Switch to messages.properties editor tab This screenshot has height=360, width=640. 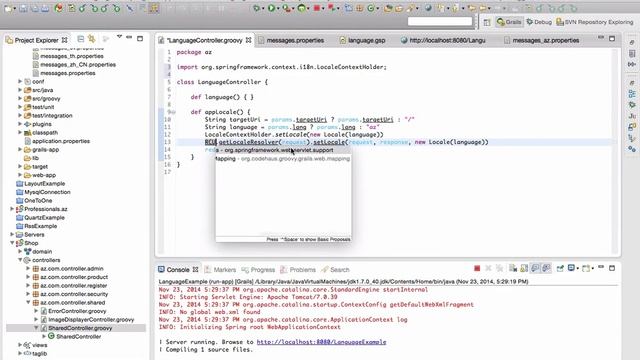pyautogui.click(x=291, y=40)
